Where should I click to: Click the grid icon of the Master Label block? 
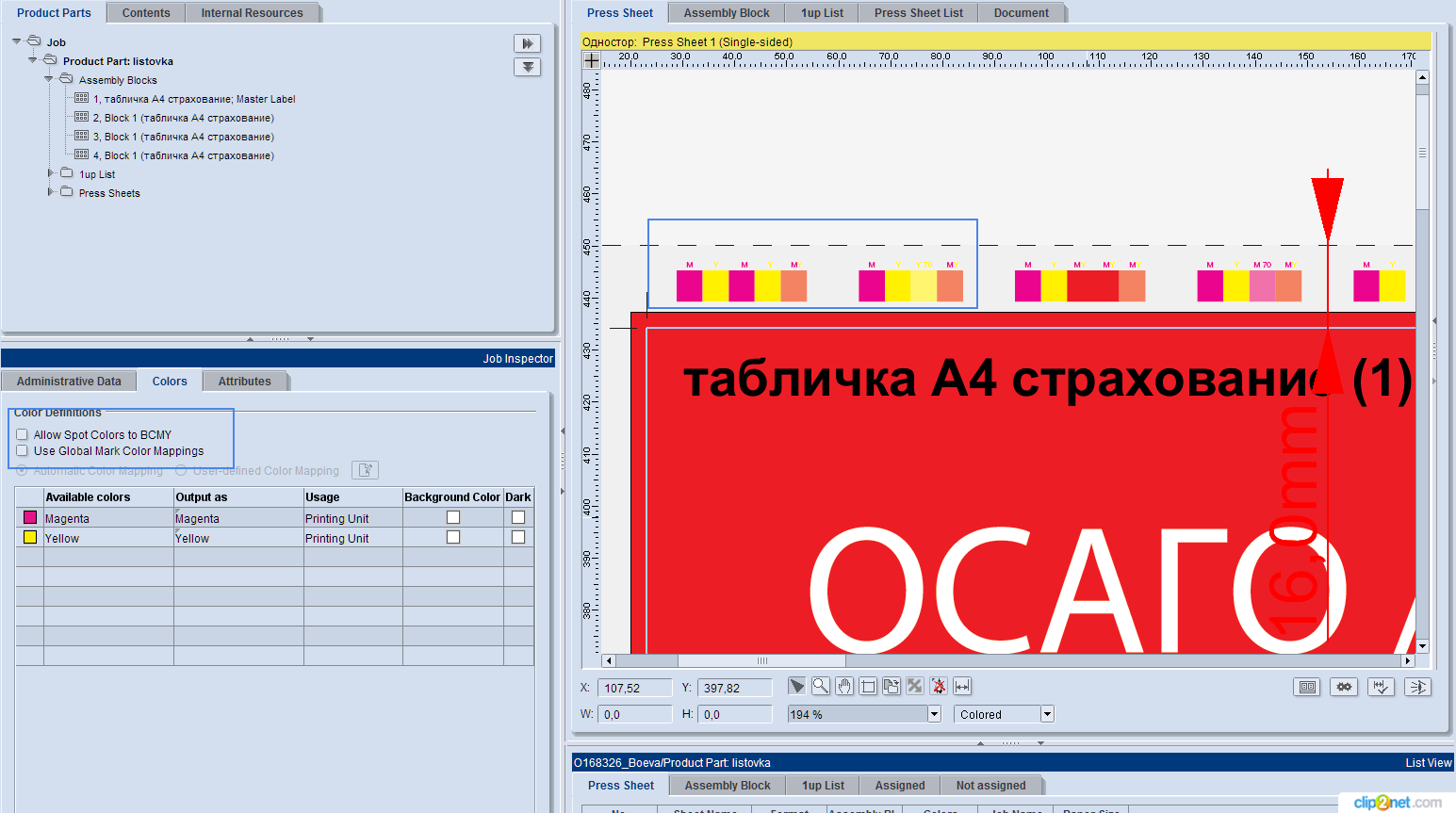click(82, 98)
